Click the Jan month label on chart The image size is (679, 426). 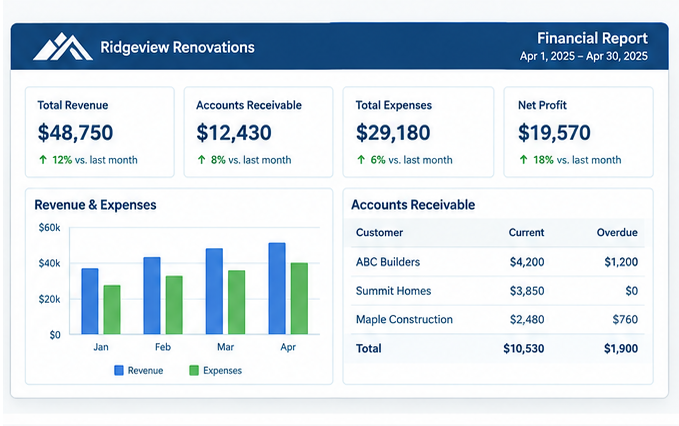(101, 347)
